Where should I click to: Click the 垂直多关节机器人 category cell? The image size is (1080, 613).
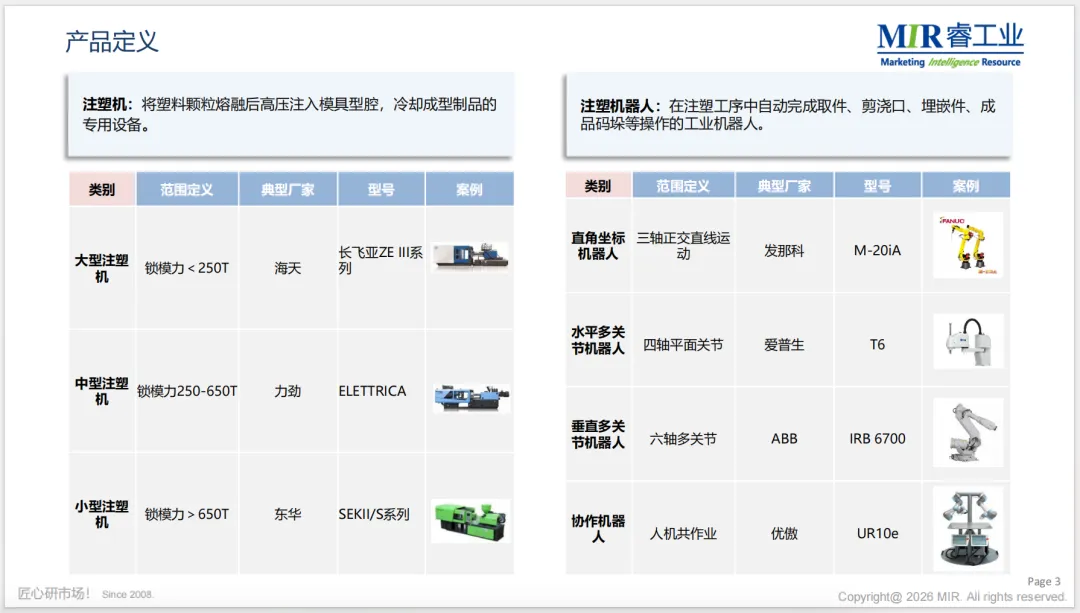point(598,435)
